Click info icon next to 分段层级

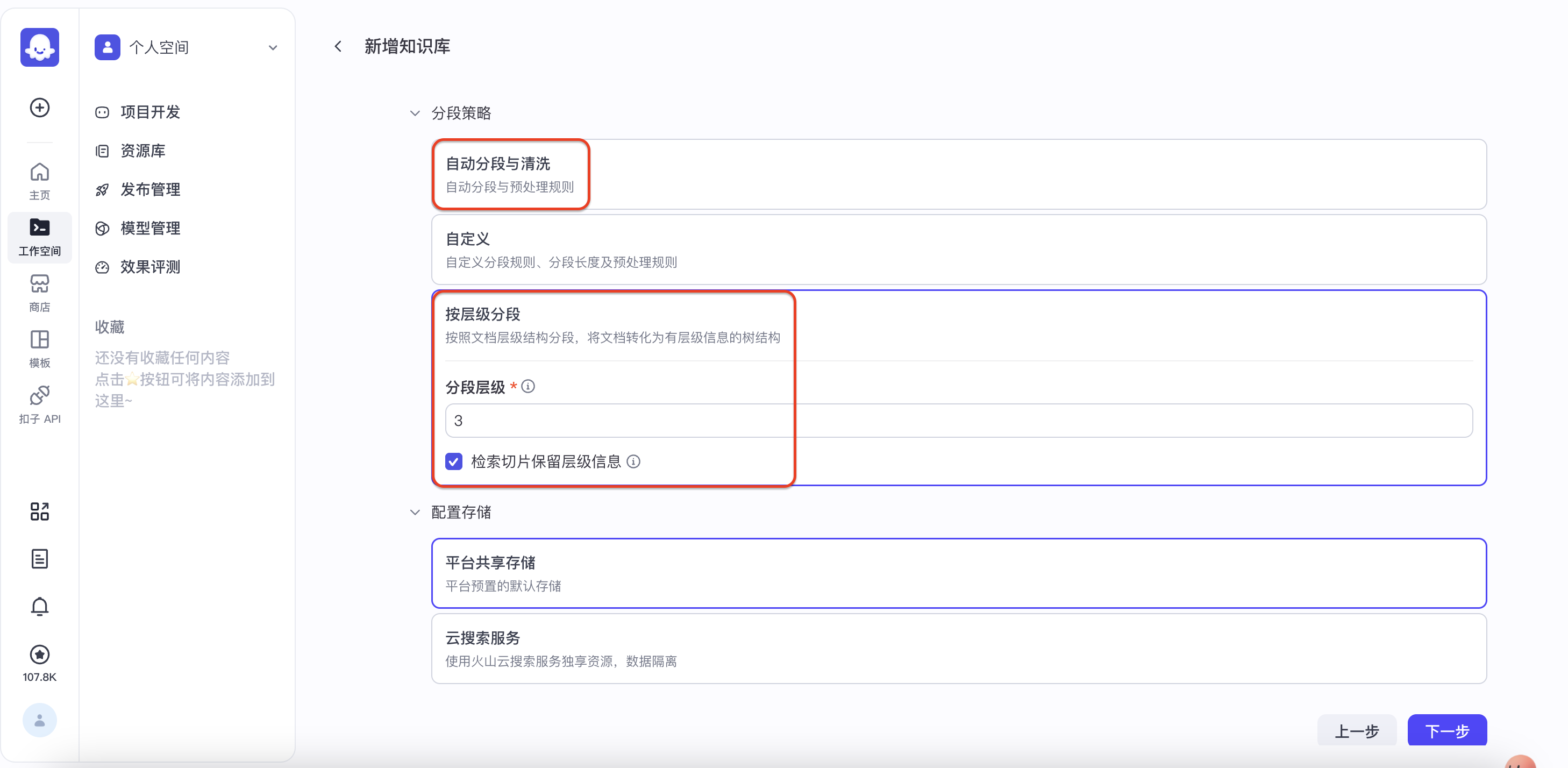[x=529, y=386]
